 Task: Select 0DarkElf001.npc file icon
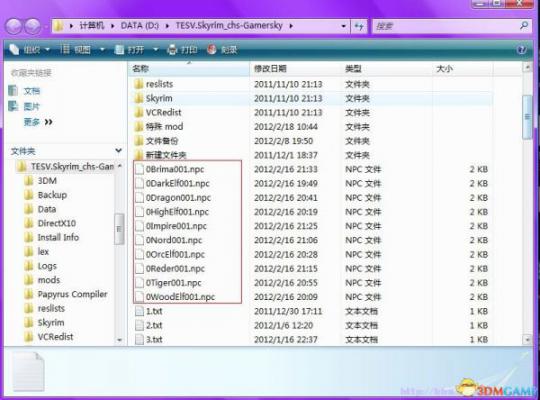(139, 183)
